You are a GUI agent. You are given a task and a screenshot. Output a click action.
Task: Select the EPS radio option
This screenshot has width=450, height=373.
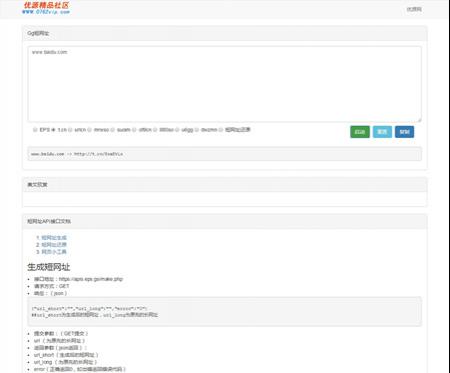pyautogui.click(x=35, y=130)
